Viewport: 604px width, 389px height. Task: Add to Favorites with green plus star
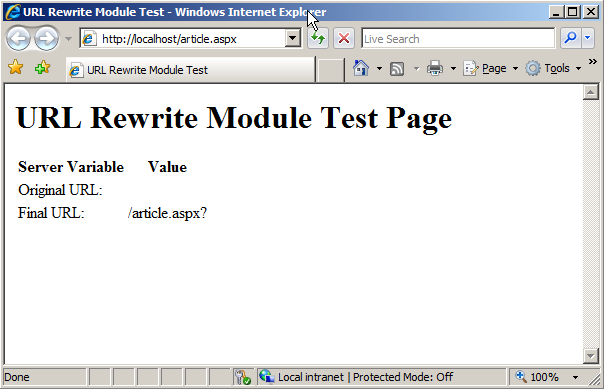[x=42, y=67]
